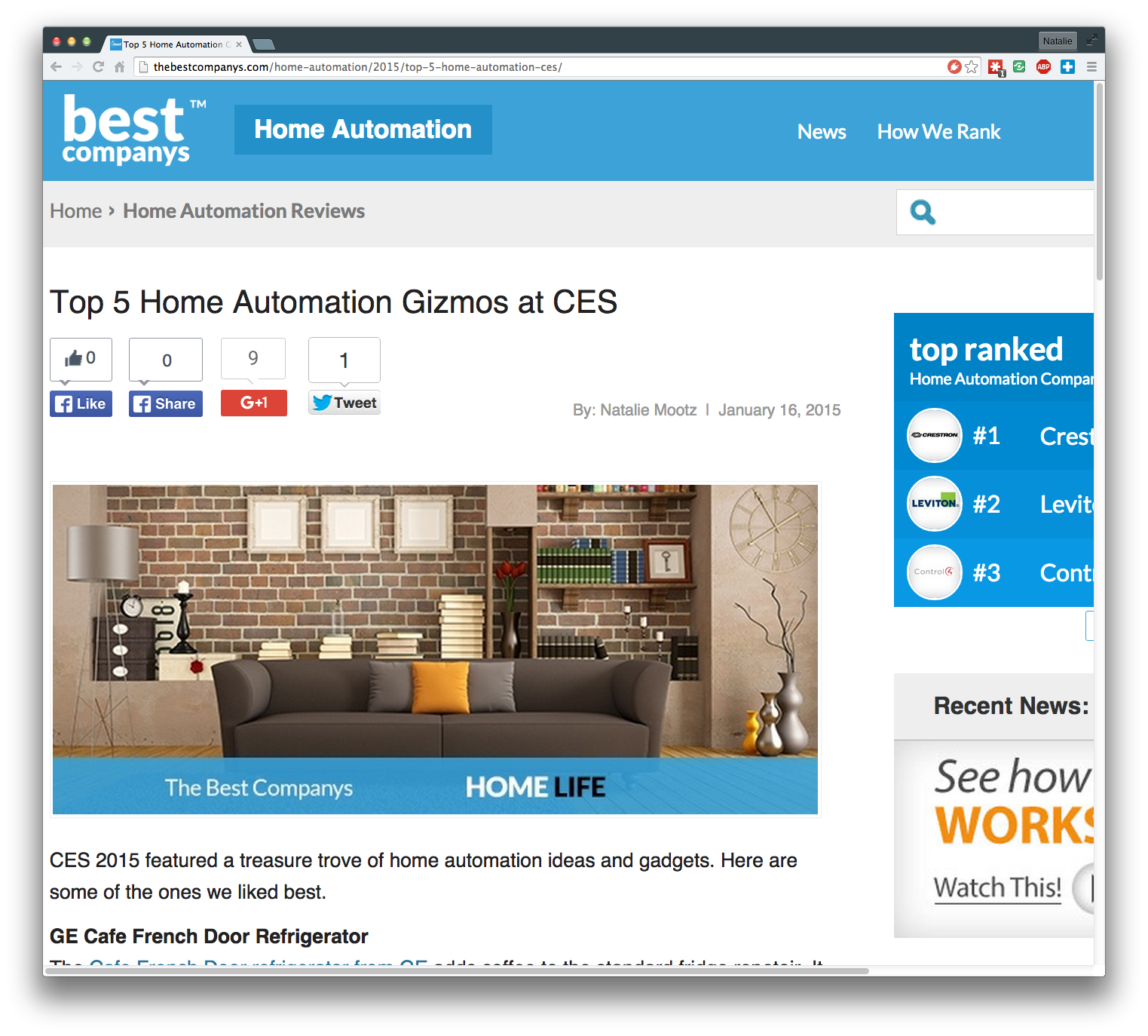The width and height of the screenshot is (1148, 1036).
Task: Click the Watch This! link
Action: (997, 887)
